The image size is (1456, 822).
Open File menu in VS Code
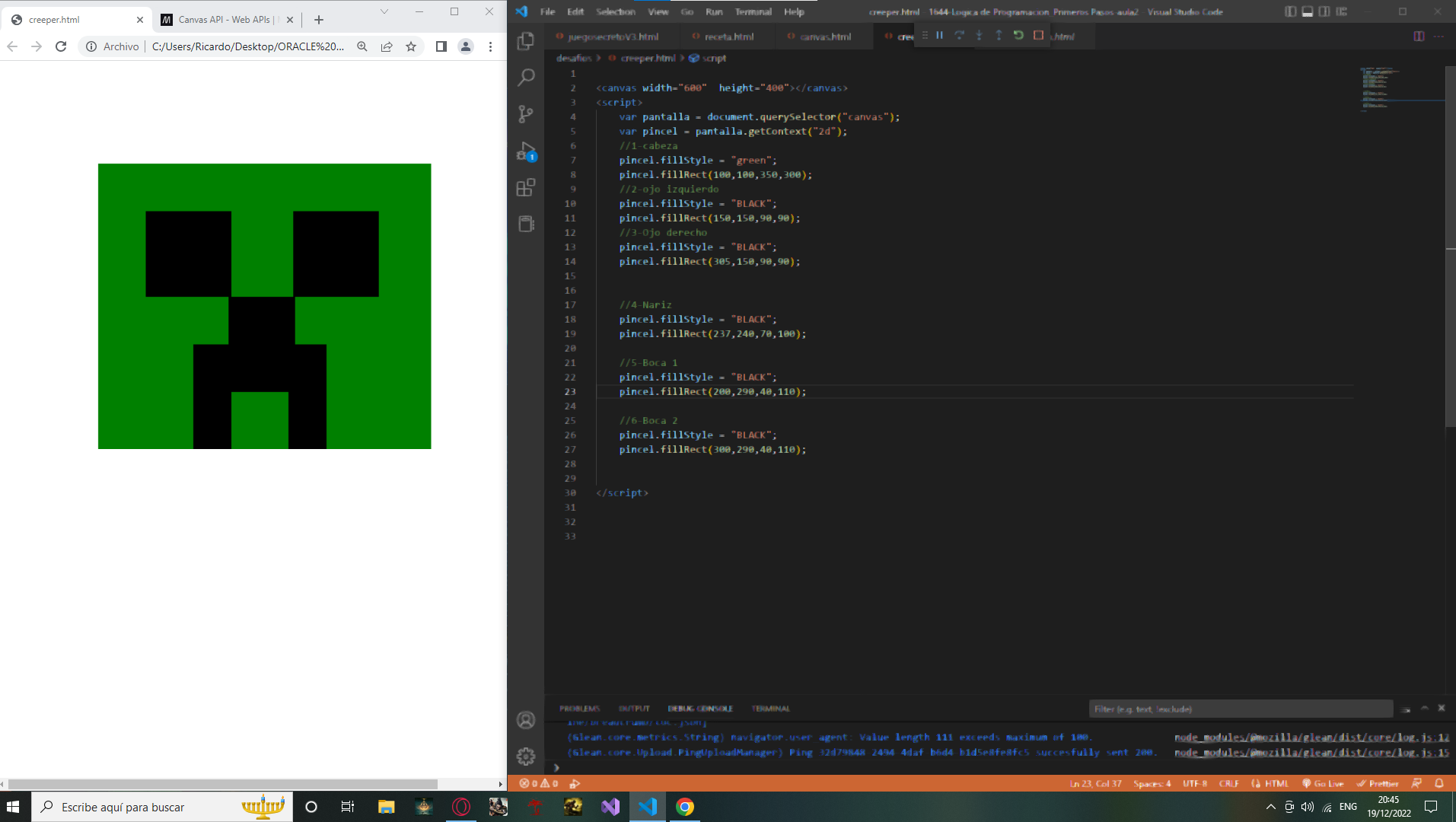point(547,11)
